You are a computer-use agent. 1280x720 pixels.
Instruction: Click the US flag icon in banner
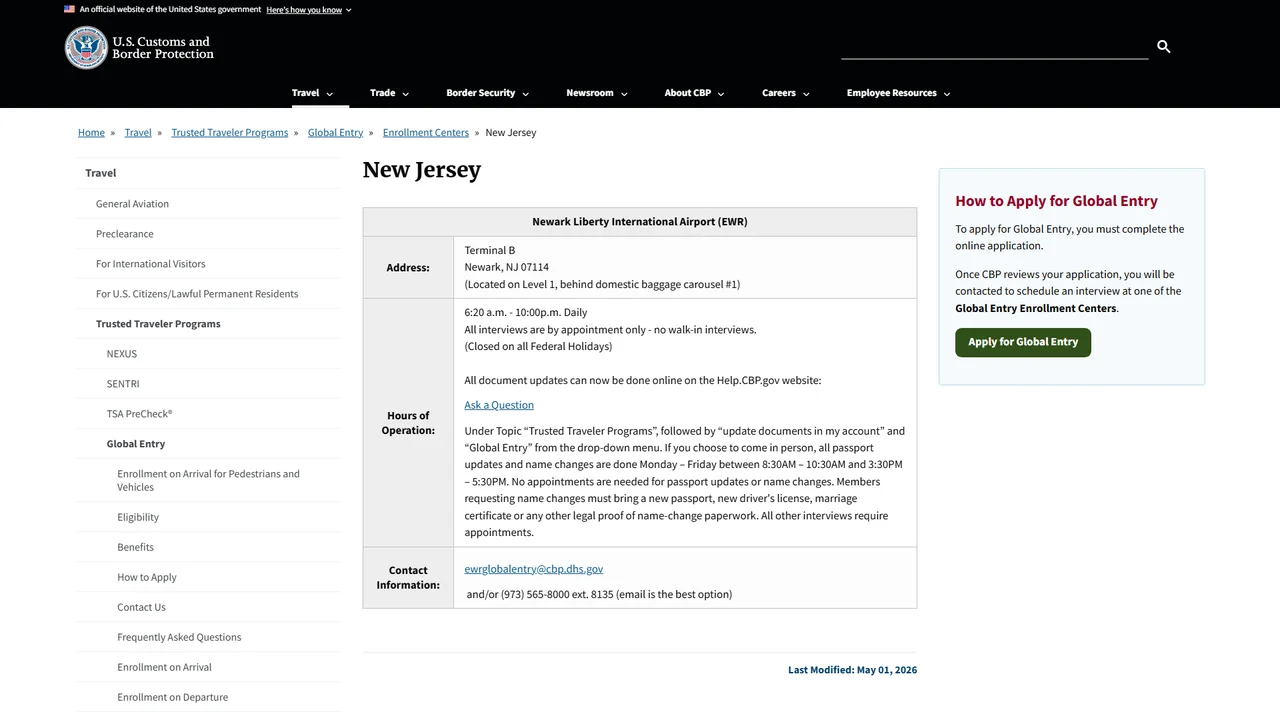[x=69, y=9]
